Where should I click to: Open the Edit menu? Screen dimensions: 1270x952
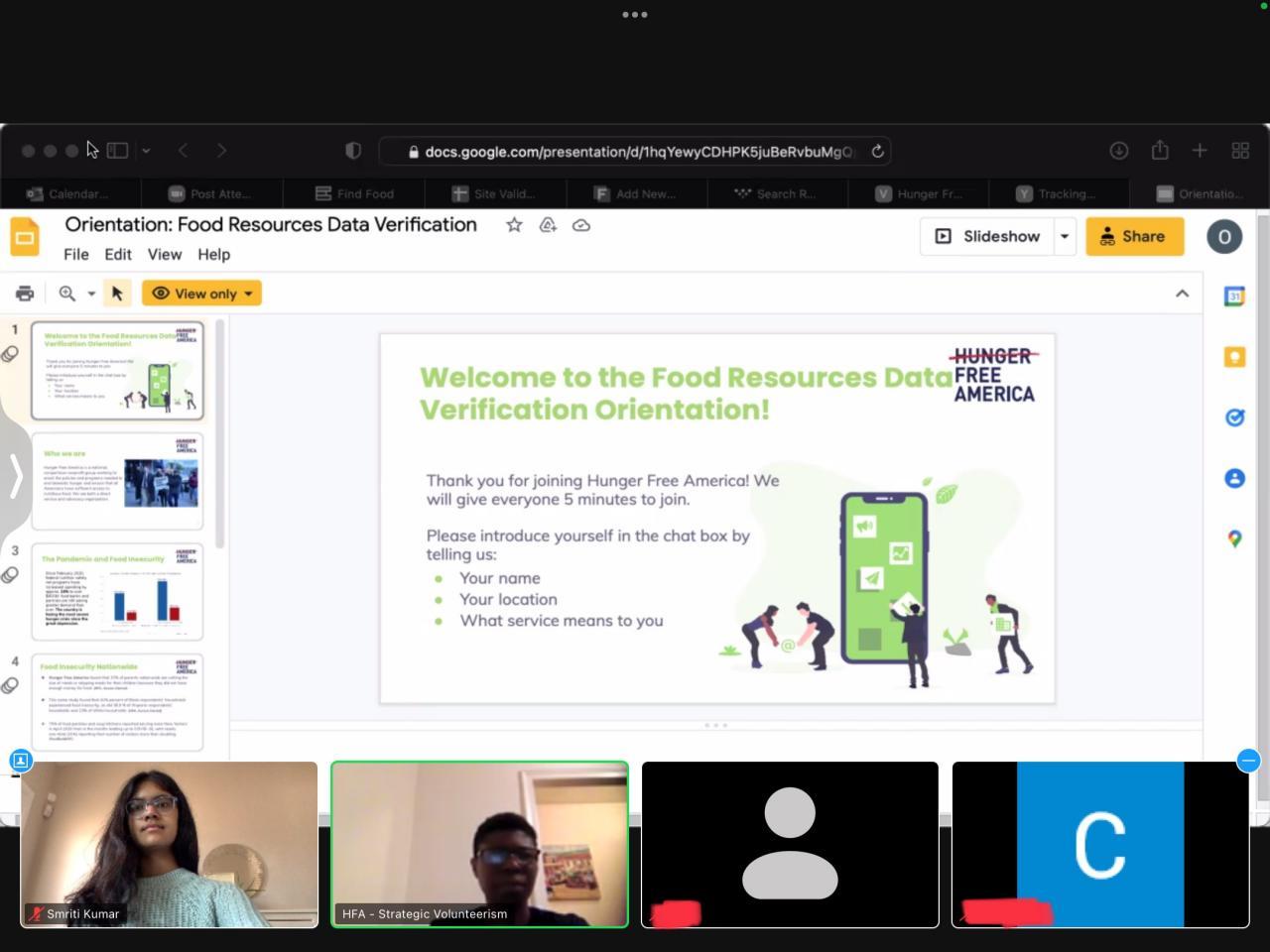(x=118, y=255)
